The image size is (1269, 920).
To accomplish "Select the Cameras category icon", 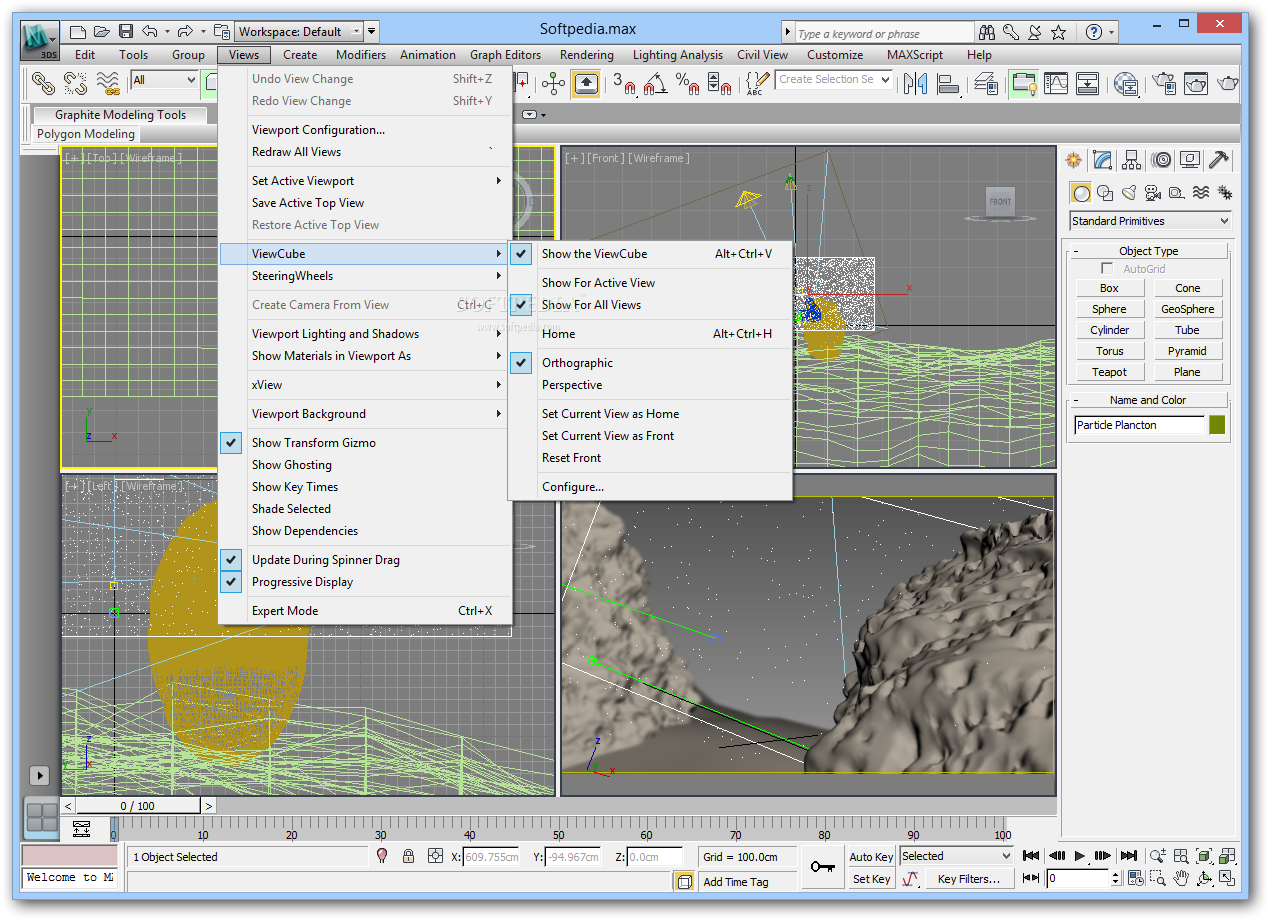I will pyautogui.click(x=1153, y=193).
